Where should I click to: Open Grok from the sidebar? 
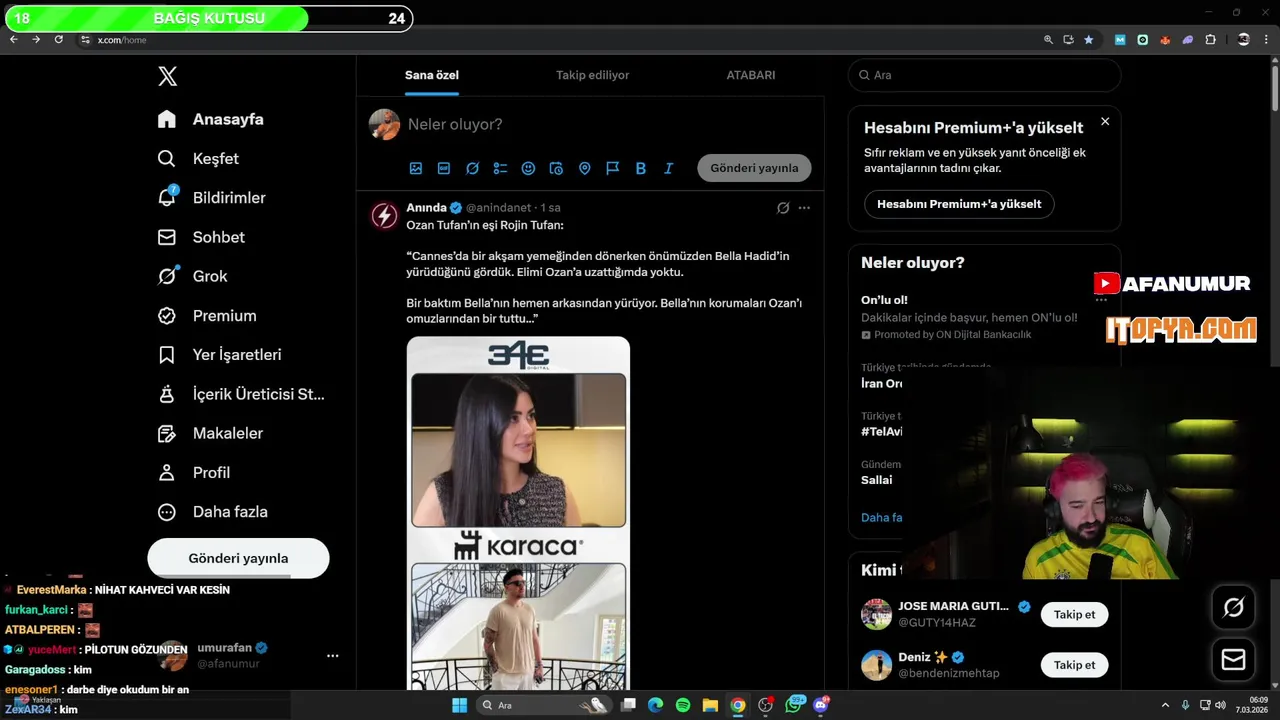pyautogui.click(x=193, y=276)
